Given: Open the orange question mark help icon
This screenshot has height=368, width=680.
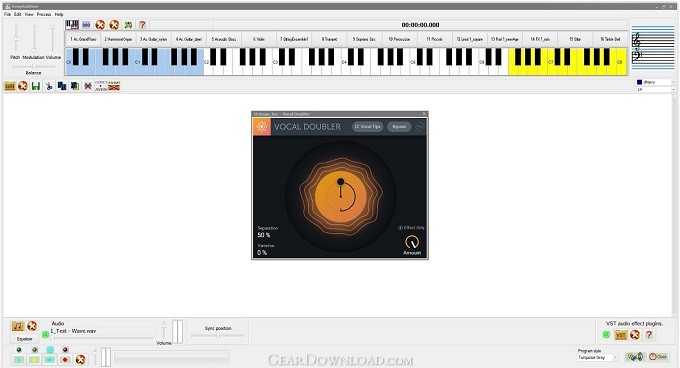Looking at the screenshot, I should (142, 25).
